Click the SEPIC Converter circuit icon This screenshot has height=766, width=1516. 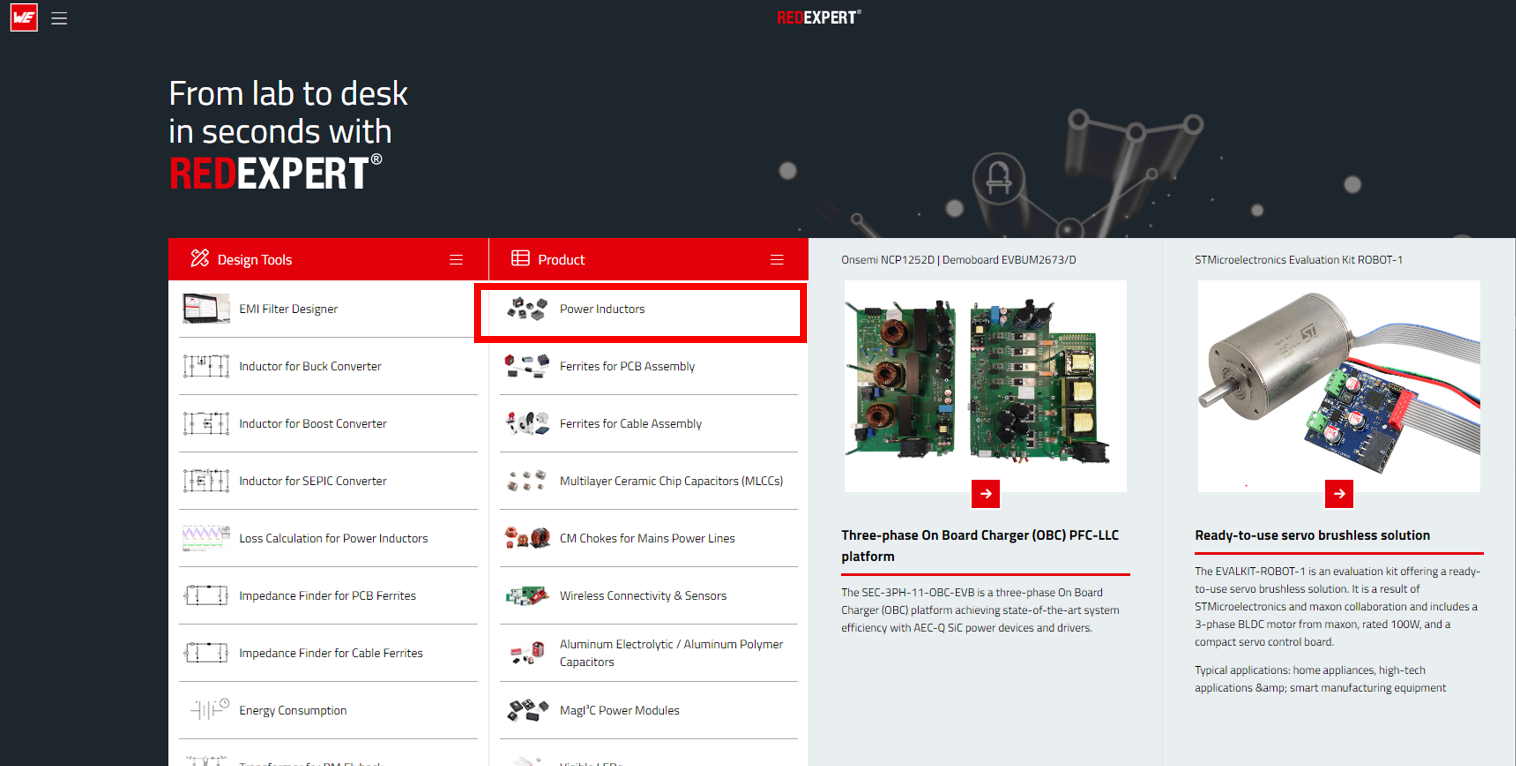point(206,481)
